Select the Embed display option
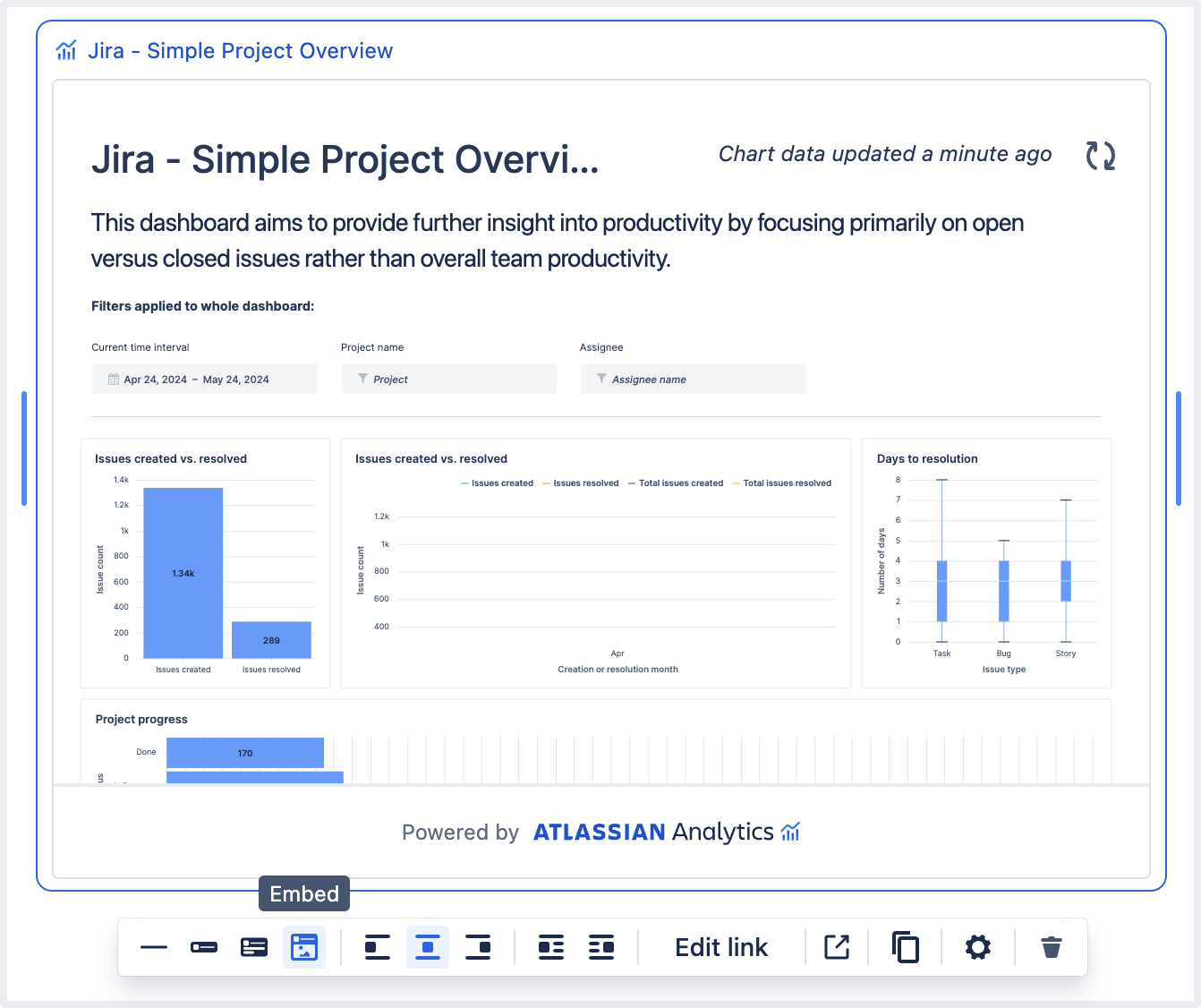 pyautogui.click(x=304, y=947)
